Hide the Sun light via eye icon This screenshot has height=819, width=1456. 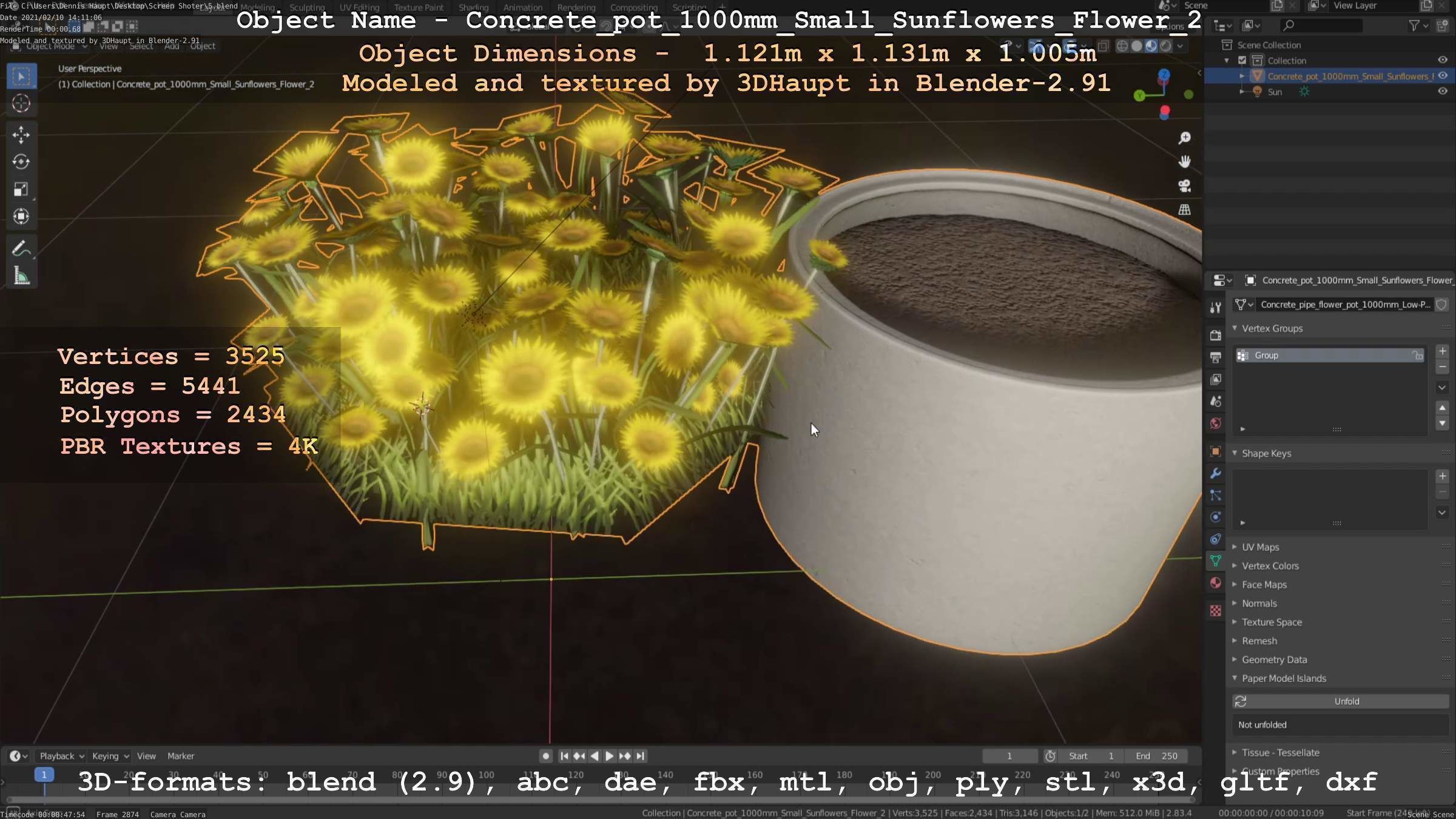pos(1443,92)
